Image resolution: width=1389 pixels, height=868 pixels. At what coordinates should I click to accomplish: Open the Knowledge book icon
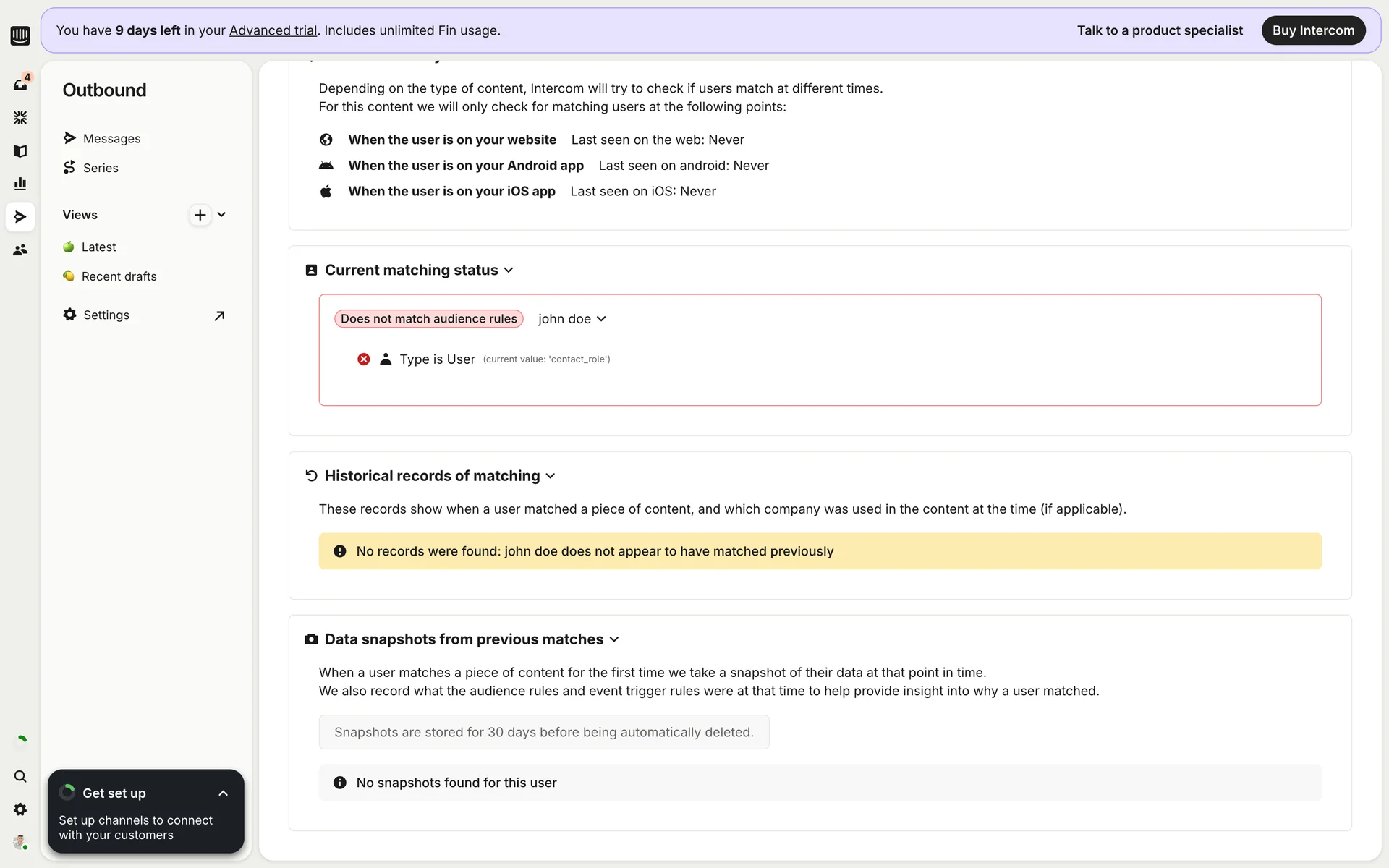pos(20,150)
